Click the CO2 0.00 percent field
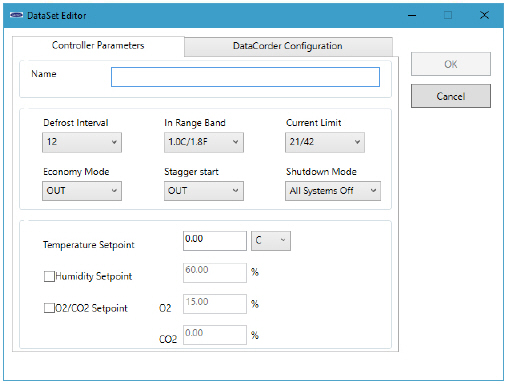Viewport: 506px width, 385px height. (x=215, y=335)
